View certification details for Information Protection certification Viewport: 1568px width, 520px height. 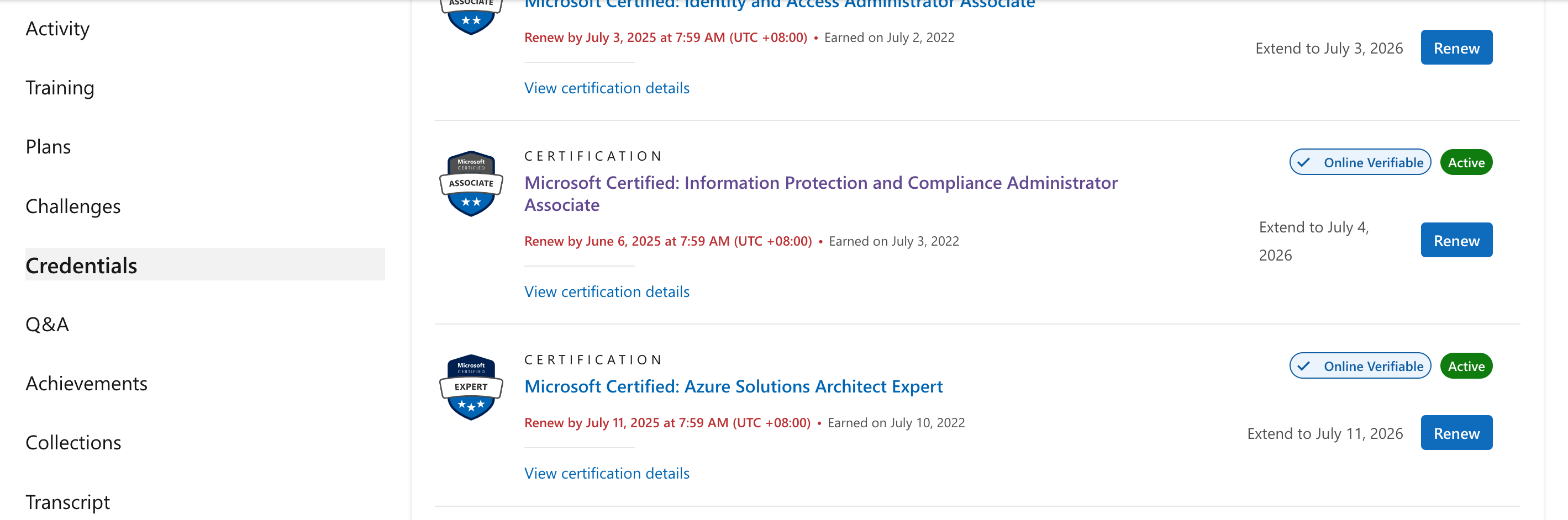(x=606, y=292)
